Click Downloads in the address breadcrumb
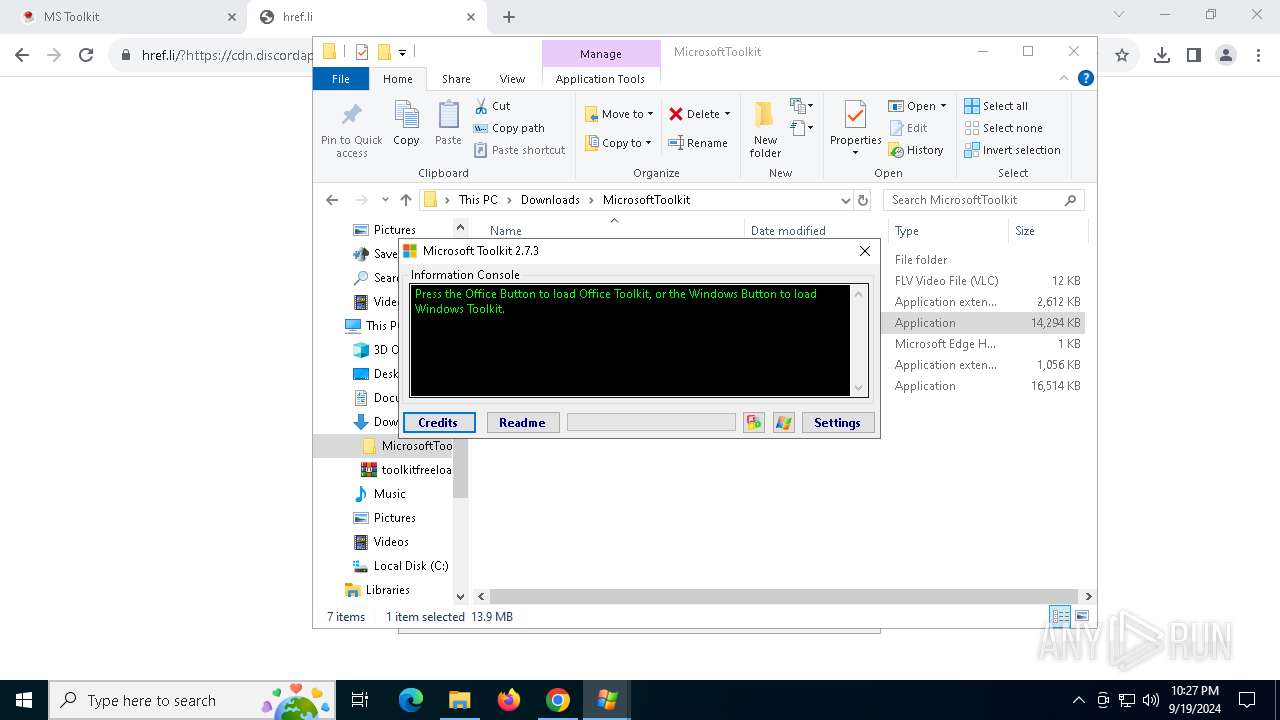Screen dimensions: 1280x720 [550, 200]
